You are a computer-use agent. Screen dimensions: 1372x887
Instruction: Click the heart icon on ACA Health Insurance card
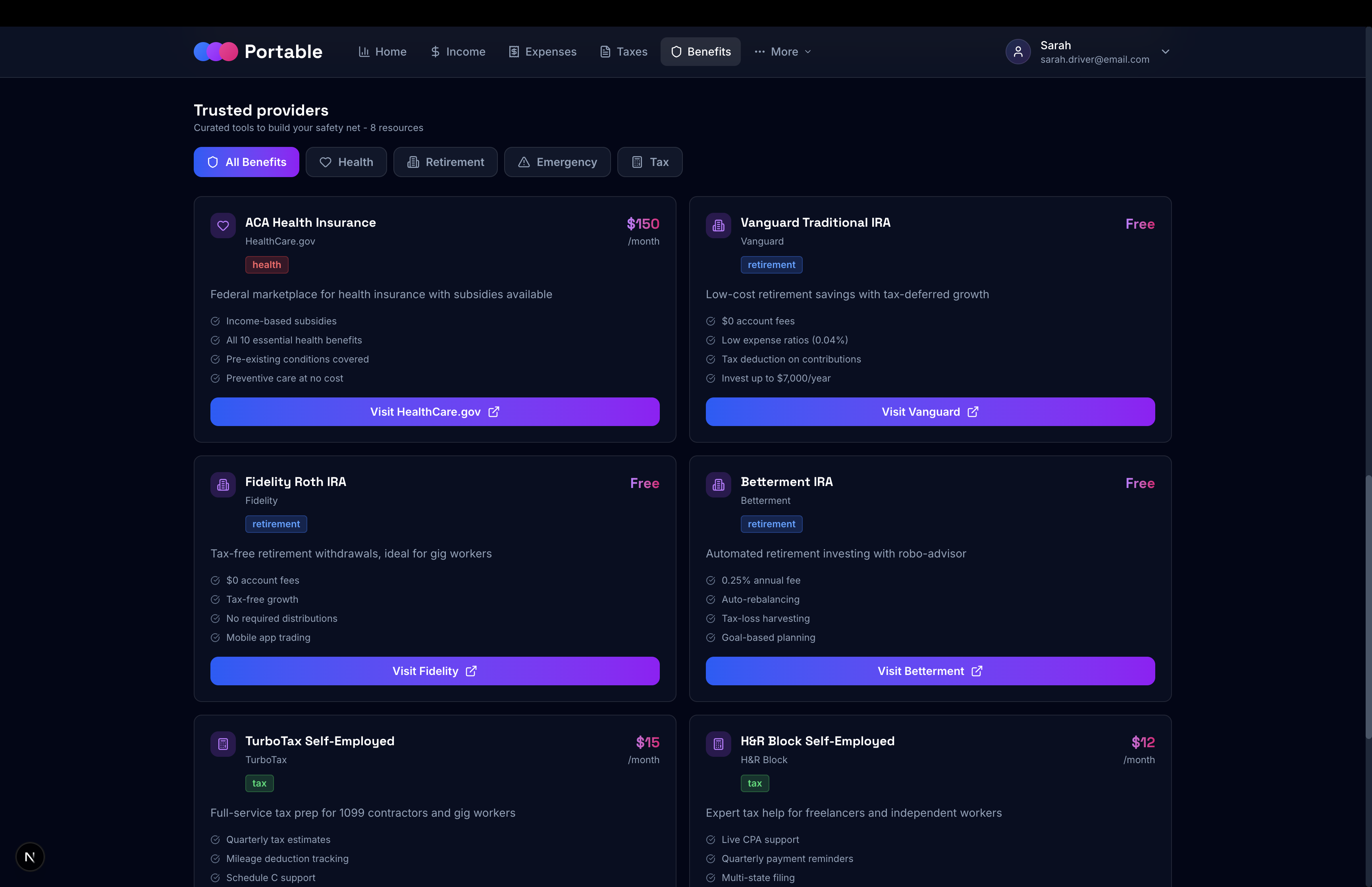coord(223,226)
